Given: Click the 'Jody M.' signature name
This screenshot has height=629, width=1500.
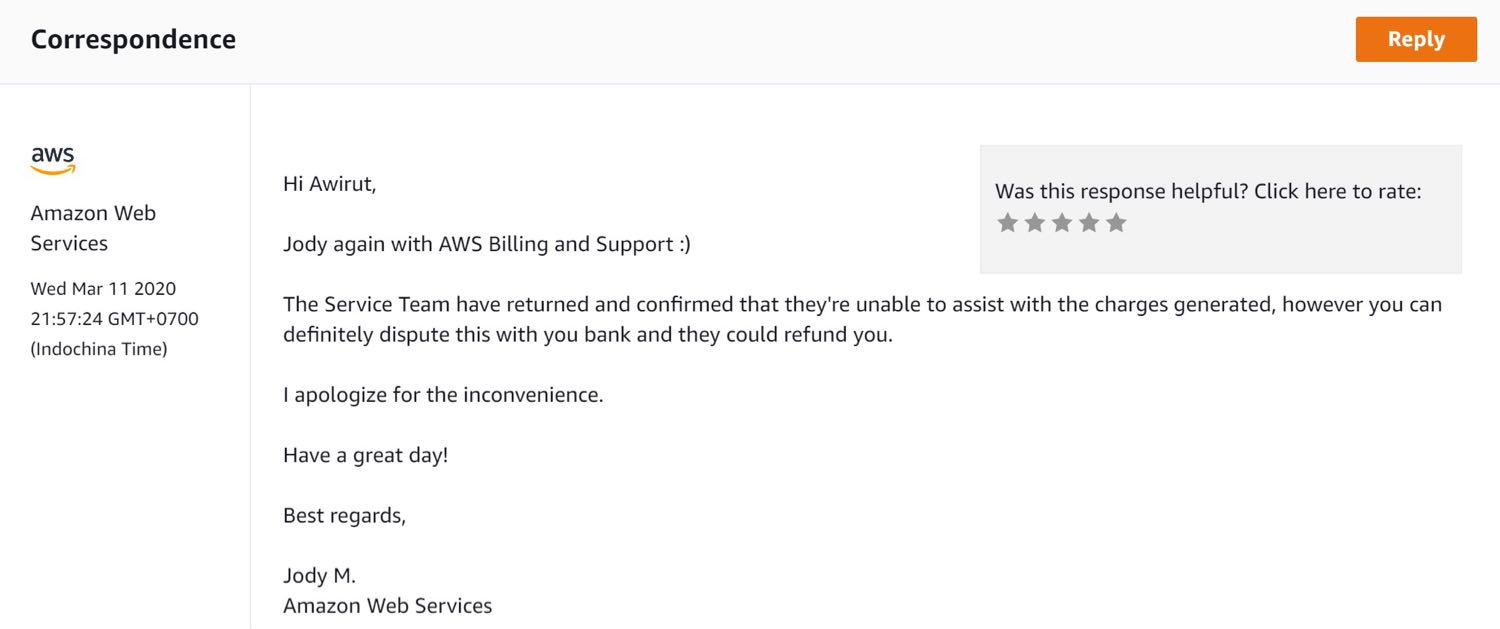Looking at the screenshot, I should pos(319,576).
